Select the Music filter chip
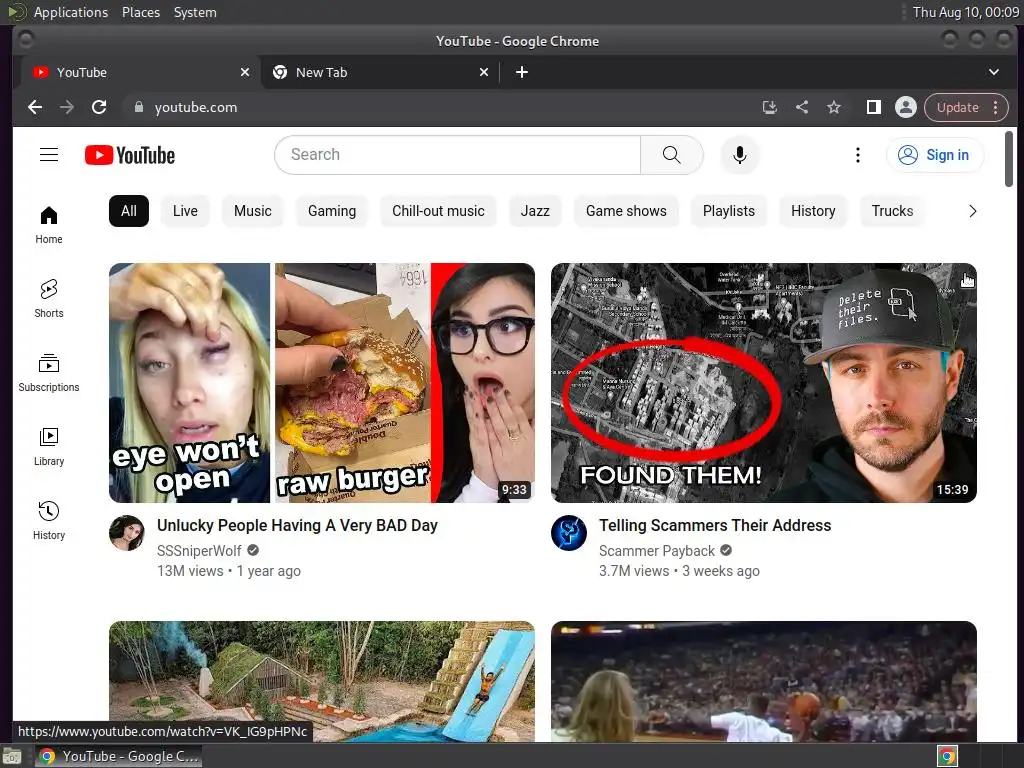Viewport: 1024px width, 768px height. pos(253,211)
